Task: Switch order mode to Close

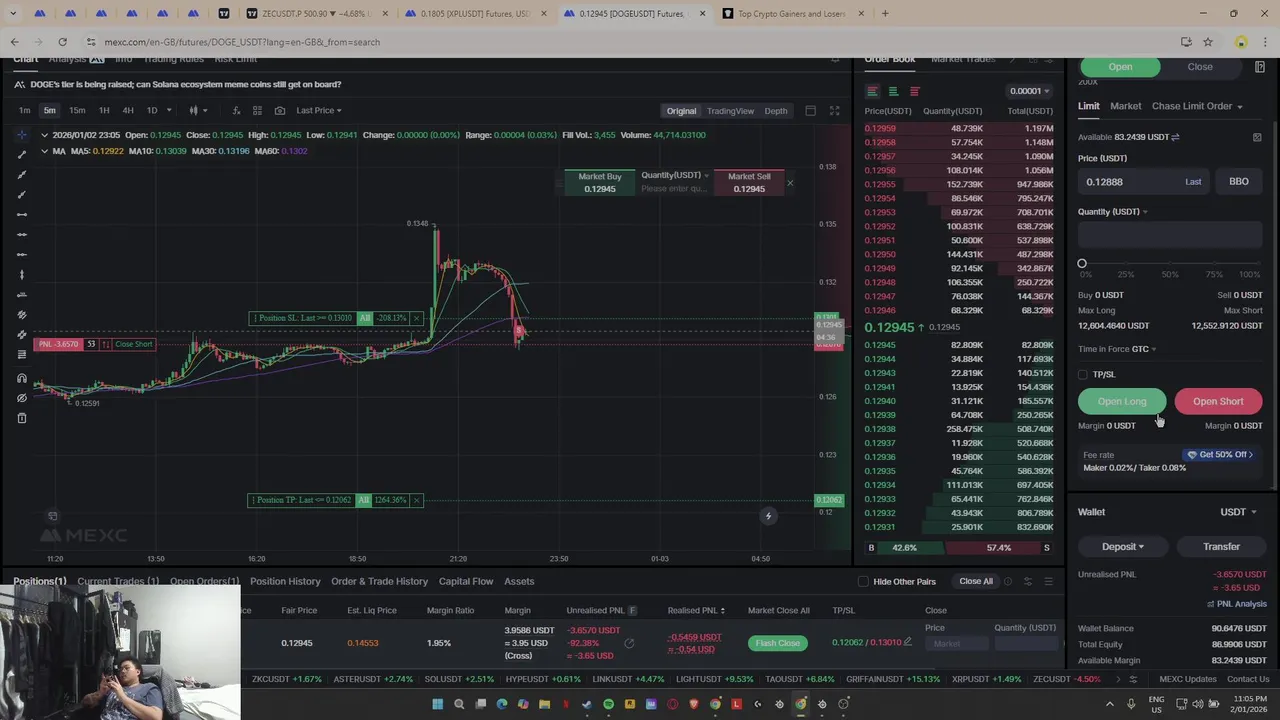Action: [x=1200, y=67]
